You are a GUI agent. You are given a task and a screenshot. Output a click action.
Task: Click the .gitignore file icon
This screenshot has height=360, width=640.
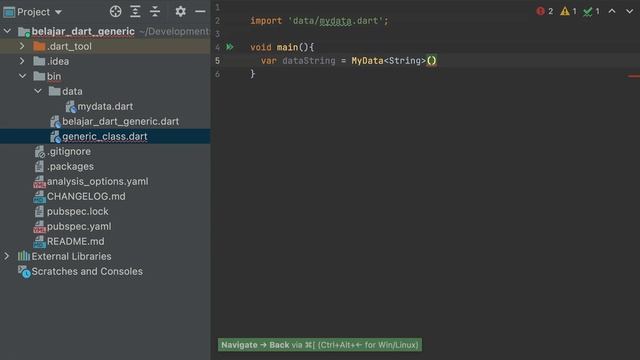(40, 152)
